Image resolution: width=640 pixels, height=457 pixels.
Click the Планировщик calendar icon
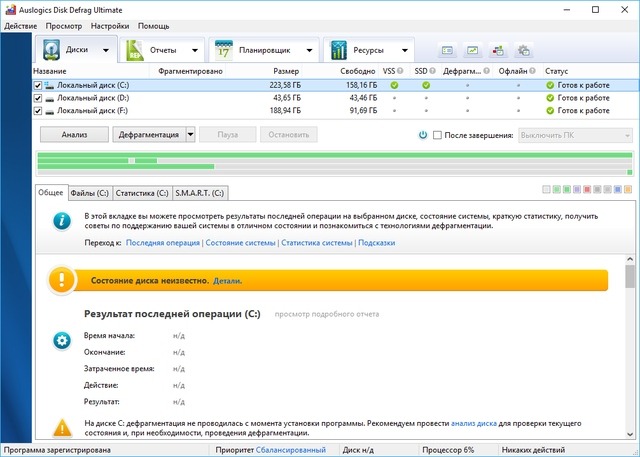tap(224, 49)
